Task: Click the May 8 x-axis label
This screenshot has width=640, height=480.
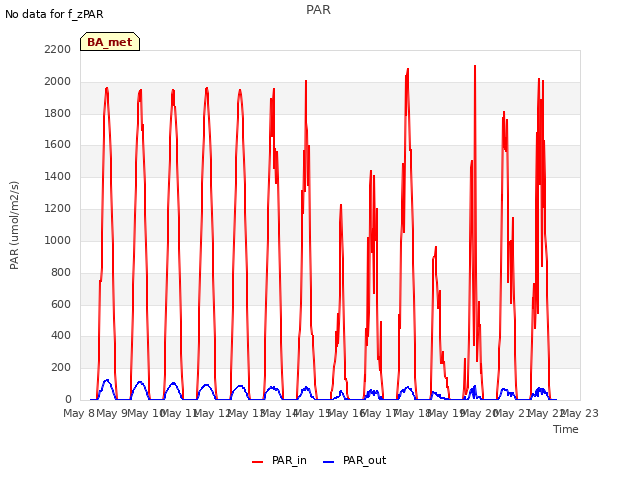Action: pyautogui.click(x=79, y=413)
